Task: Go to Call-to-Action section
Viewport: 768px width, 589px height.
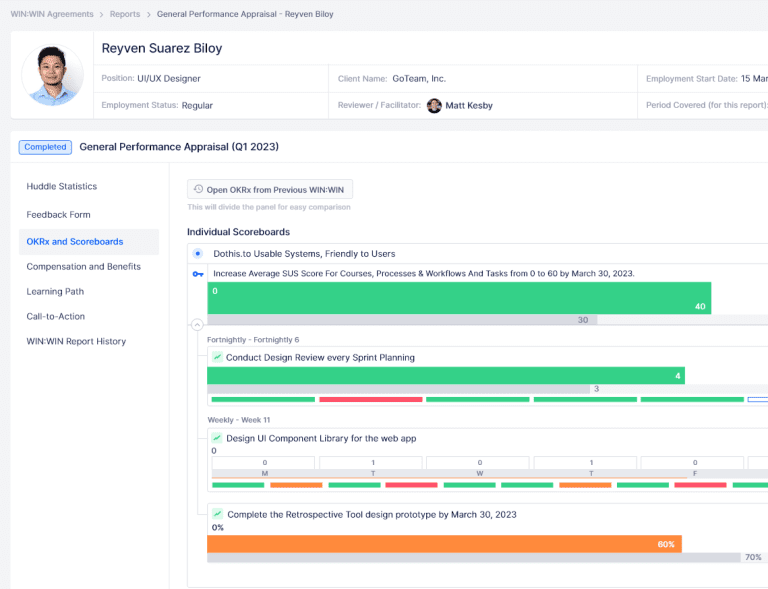Action: pos(55,317)
